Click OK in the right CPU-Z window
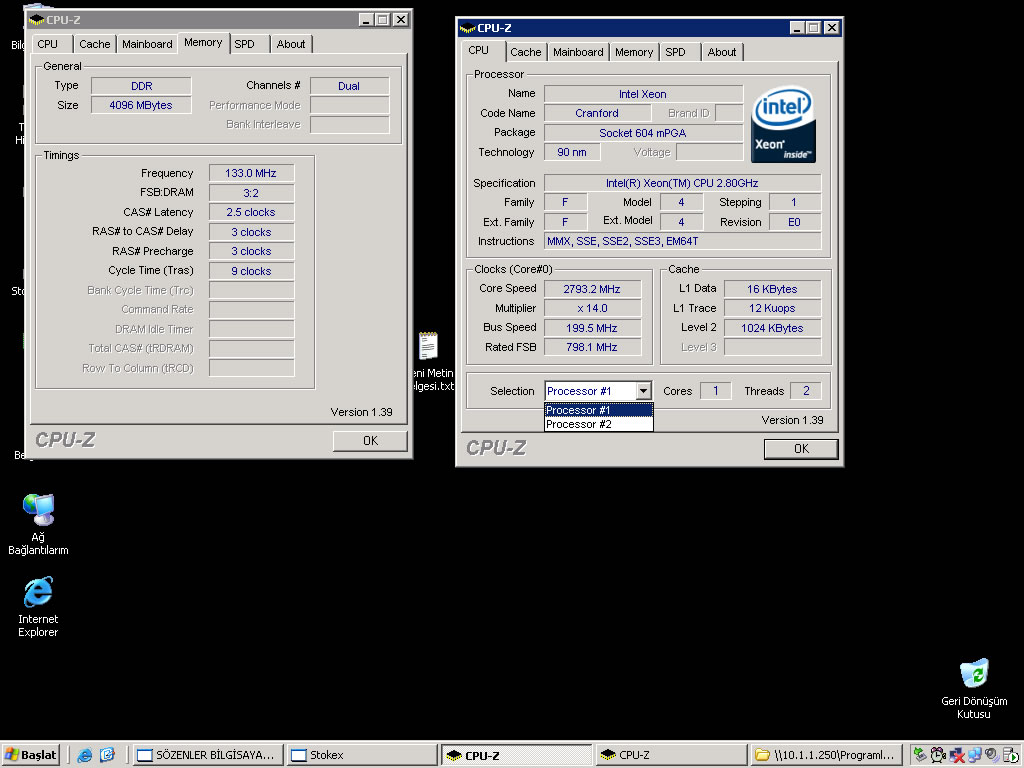The height and width of the screenshot is (768, 1024). [801, 449]
